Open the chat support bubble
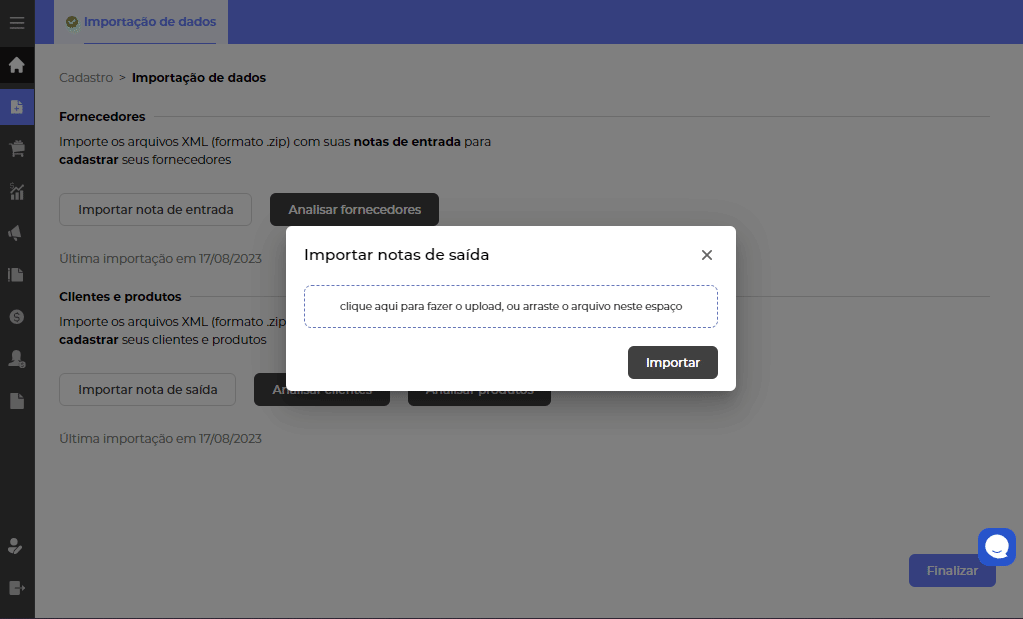The height and width of the screenshot is (619, 1023). (996, 547)
